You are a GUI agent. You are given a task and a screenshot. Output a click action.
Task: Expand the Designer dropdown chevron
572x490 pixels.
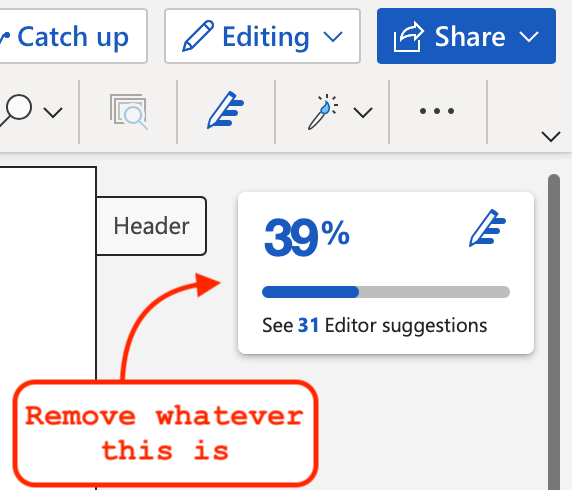click(363, 112)
